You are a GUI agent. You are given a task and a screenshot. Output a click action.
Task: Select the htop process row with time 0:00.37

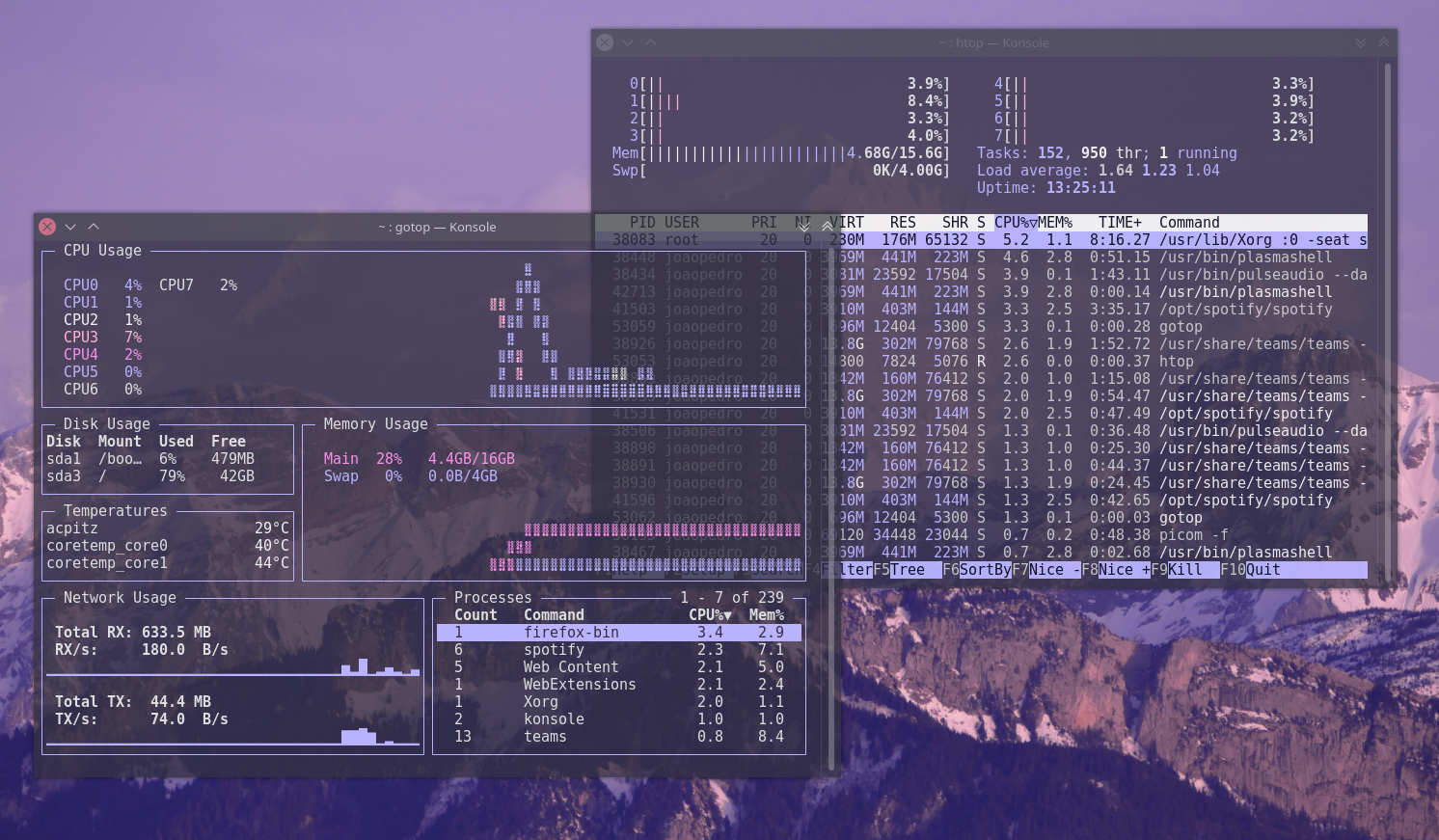tap(981, 362)
